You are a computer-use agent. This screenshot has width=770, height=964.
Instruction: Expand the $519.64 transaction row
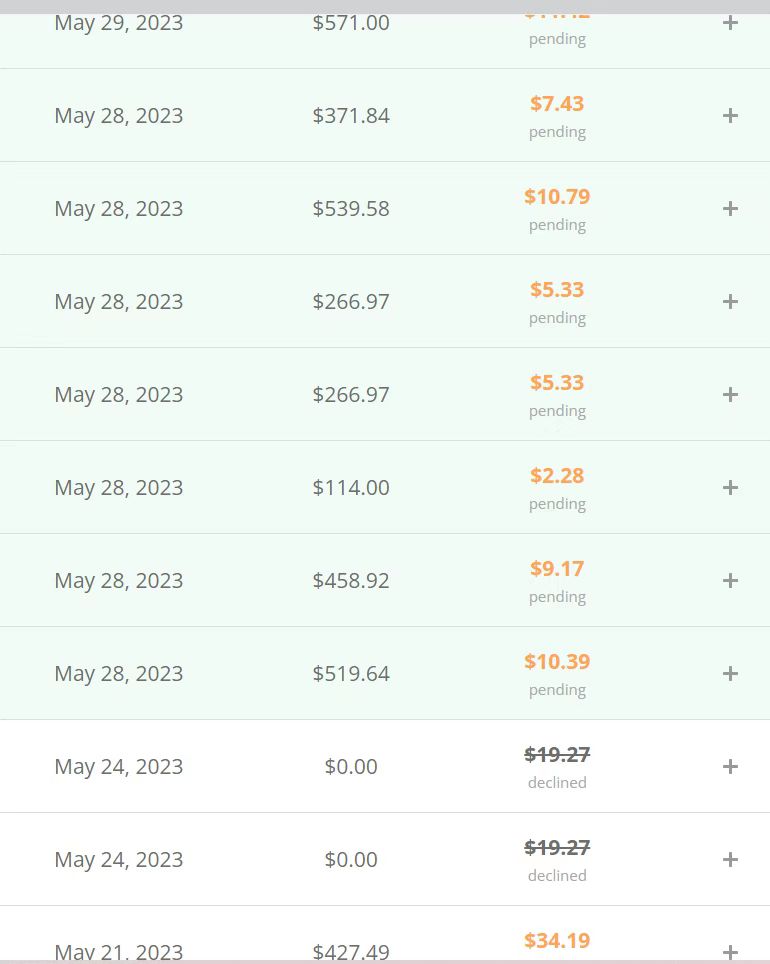click(x=730, y=674)
